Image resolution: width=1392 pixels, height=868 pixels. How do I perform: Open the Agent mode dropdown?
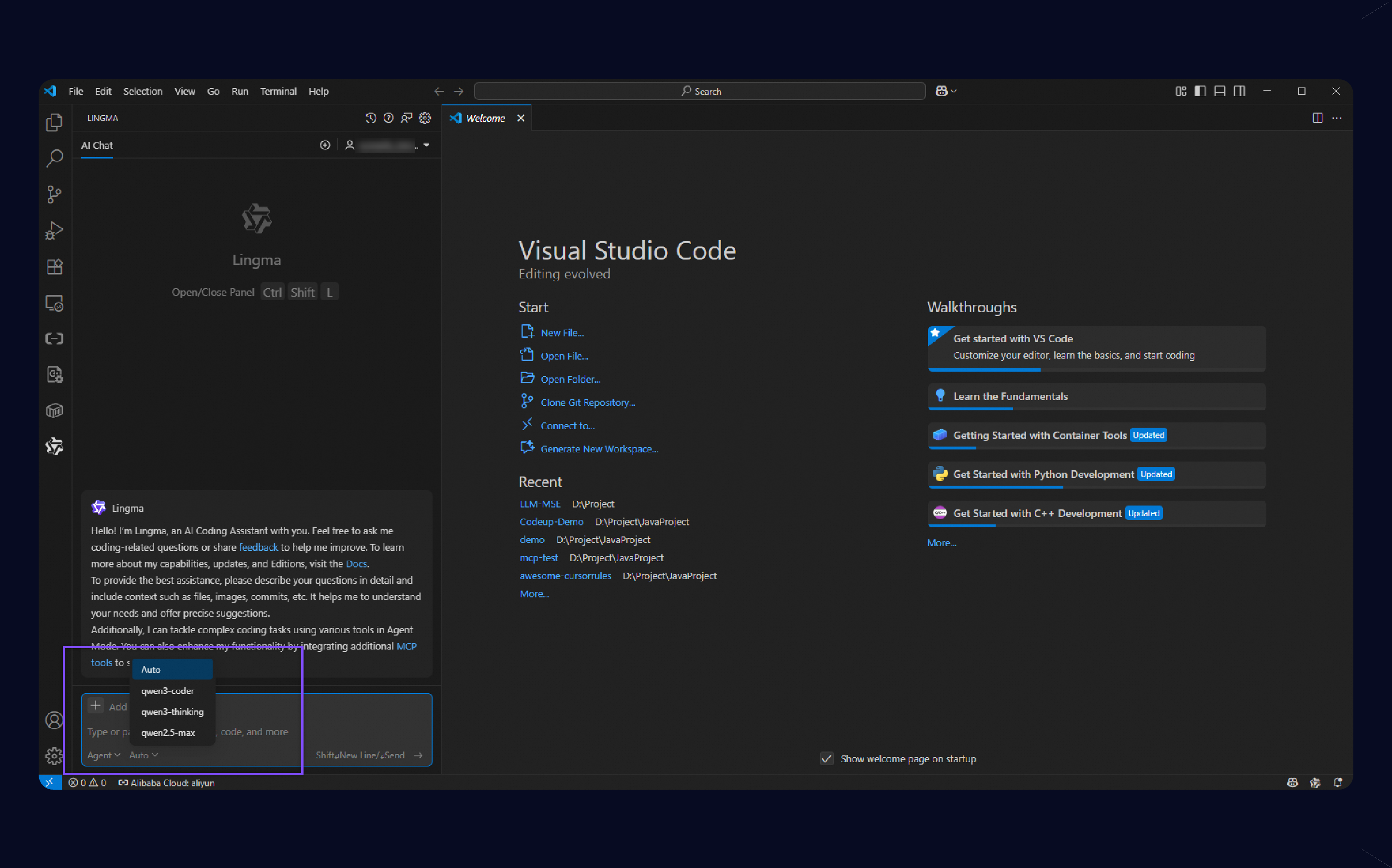coord(104,755)
